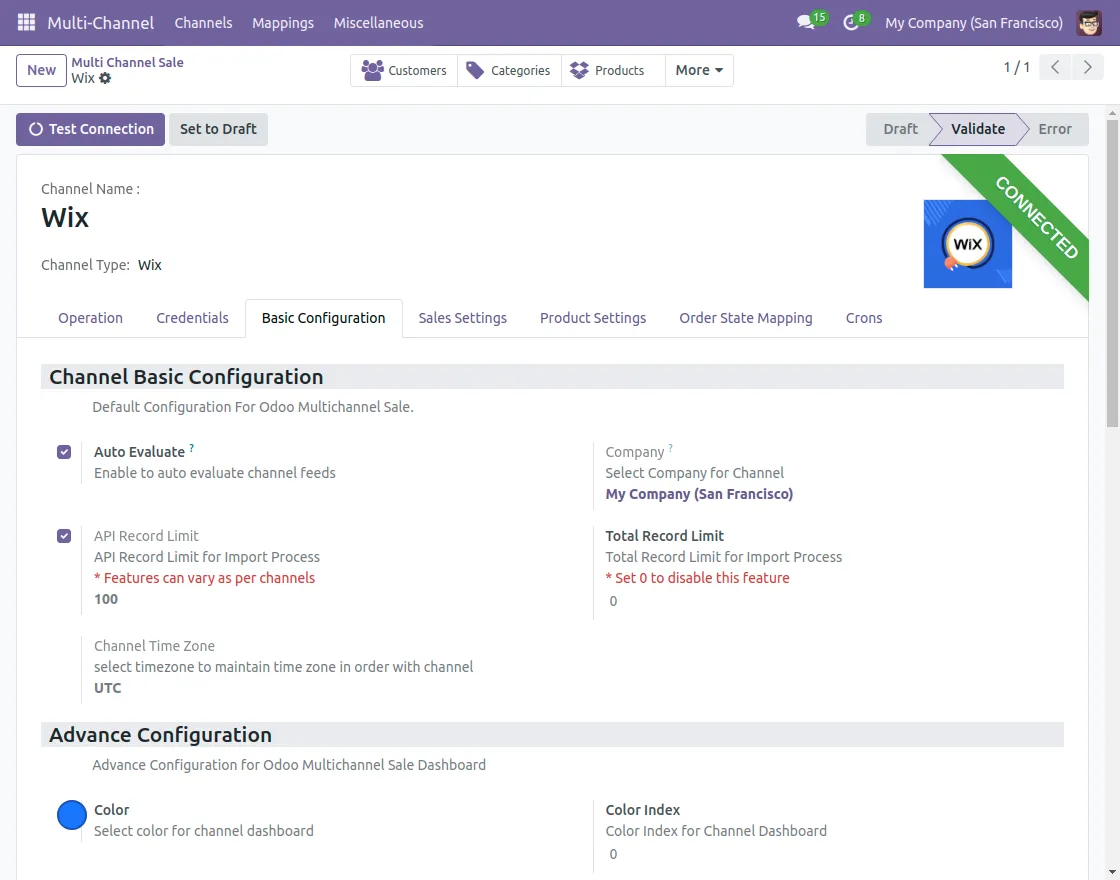This screenshot has height=880, width=1120.
Task: Click the user avatar icon
Action: 1089,22
